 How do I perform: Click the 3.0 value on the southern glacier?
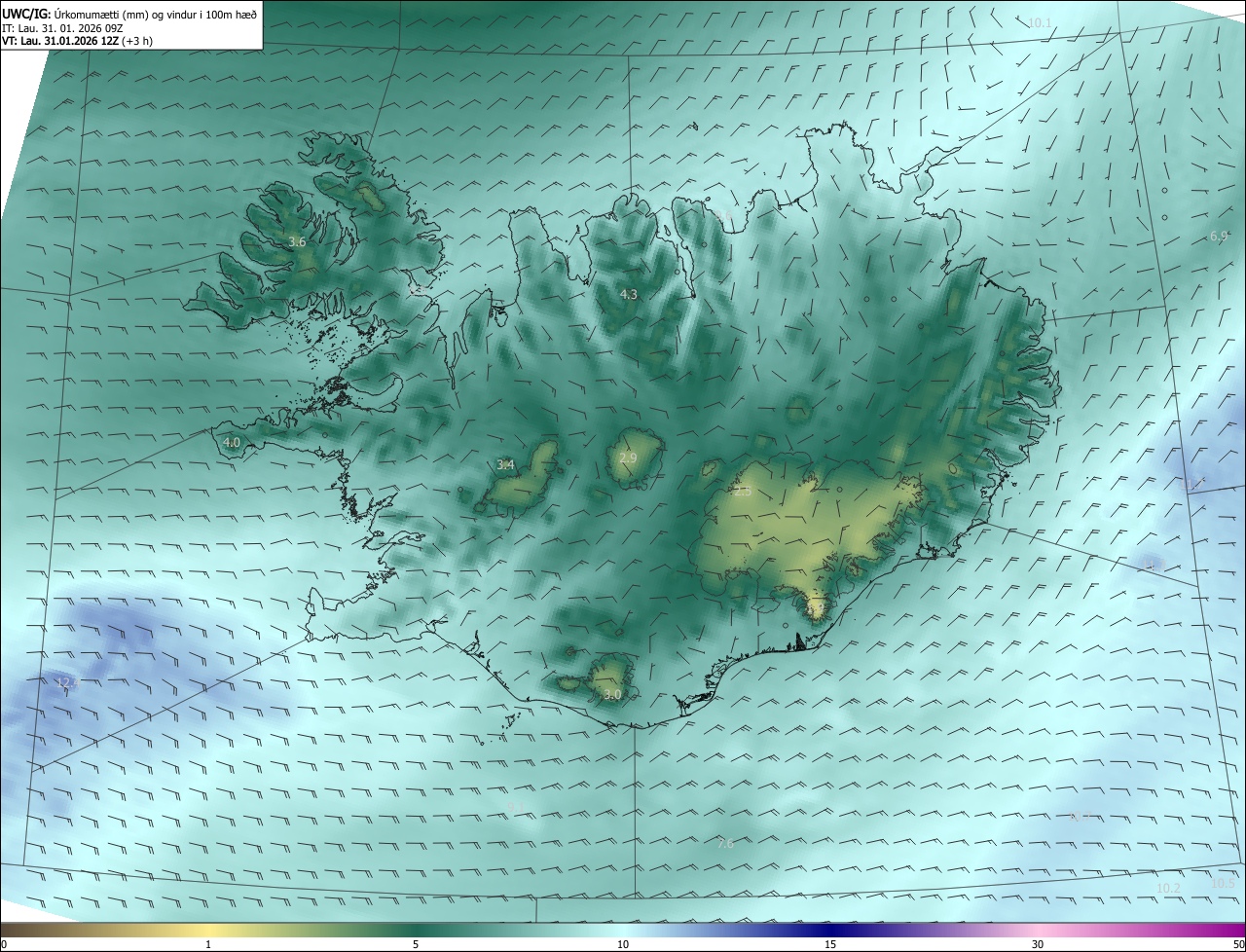[612, 694]
